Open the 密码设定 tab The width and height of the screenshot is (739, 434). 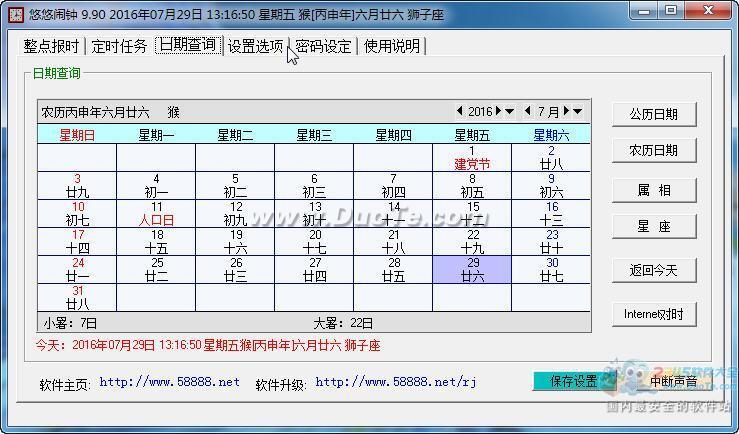point(323,46)
